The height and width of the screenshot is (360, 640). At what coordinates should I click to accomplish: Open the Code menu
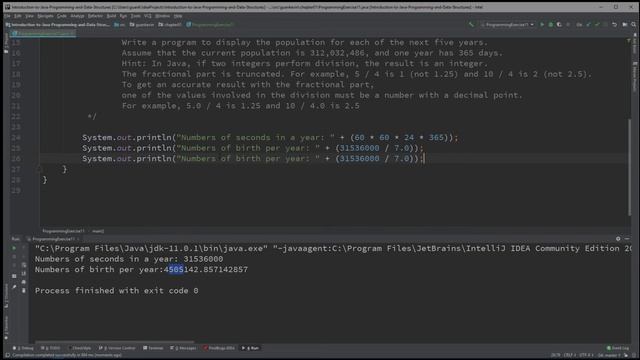point(62,16)
